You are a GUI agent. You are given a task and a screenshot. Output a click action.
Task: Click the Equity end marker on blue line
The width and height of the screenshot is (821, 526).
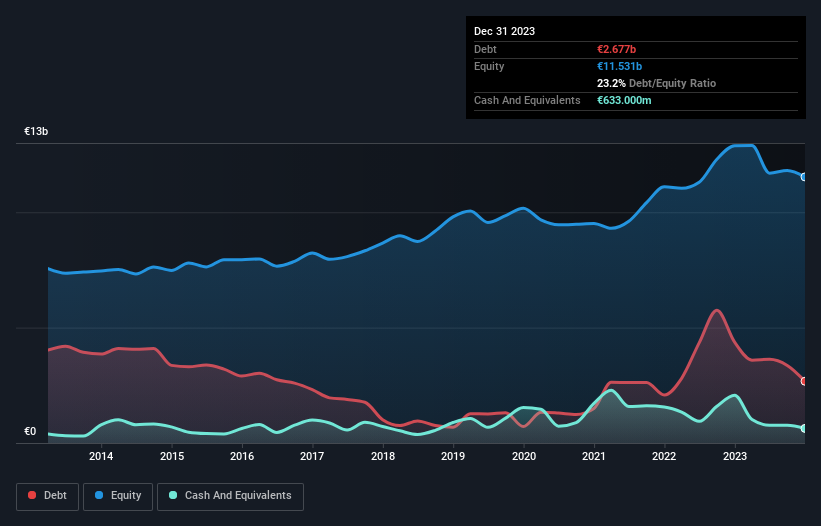[x=804, y=177]
